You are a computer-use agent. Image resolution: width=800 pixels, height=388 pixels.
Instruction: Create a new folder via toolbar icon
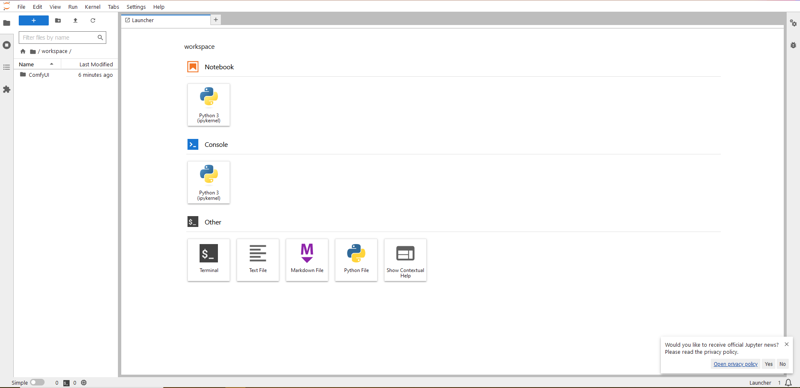(58, 20)
